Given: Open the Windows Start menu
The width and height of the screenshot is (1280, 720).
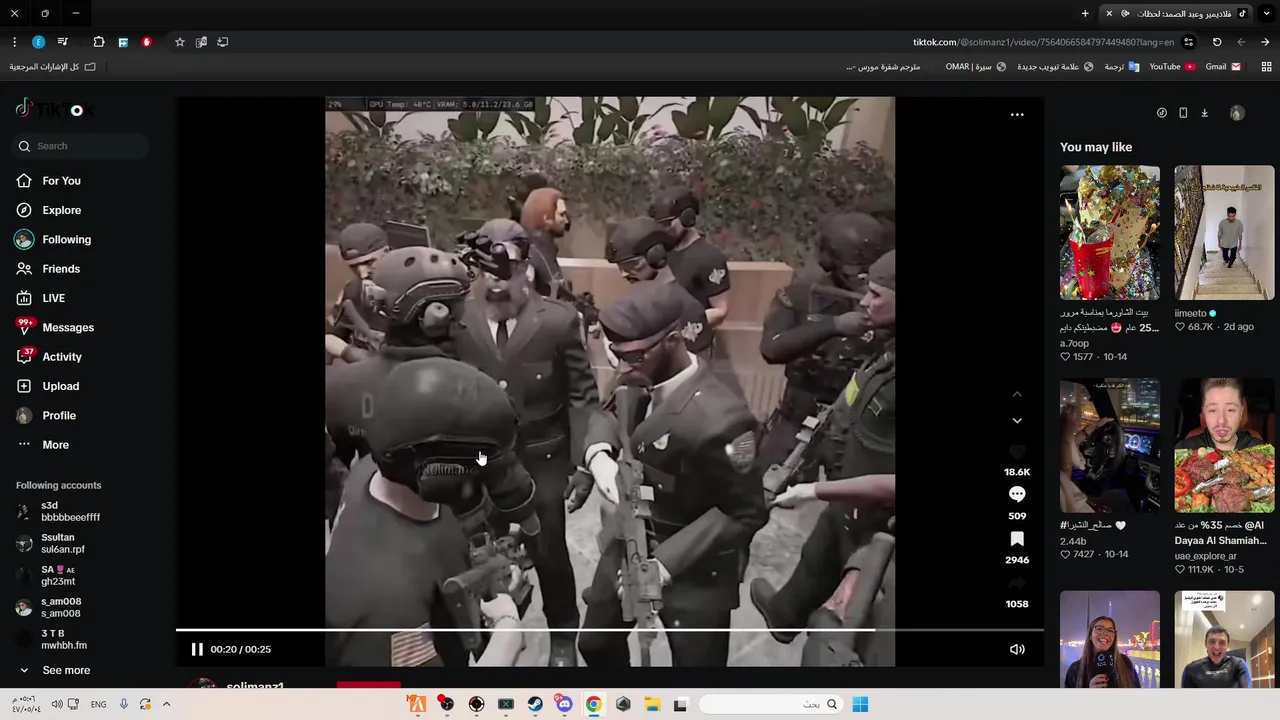Looking at the screenshot, I should [860, 704].
